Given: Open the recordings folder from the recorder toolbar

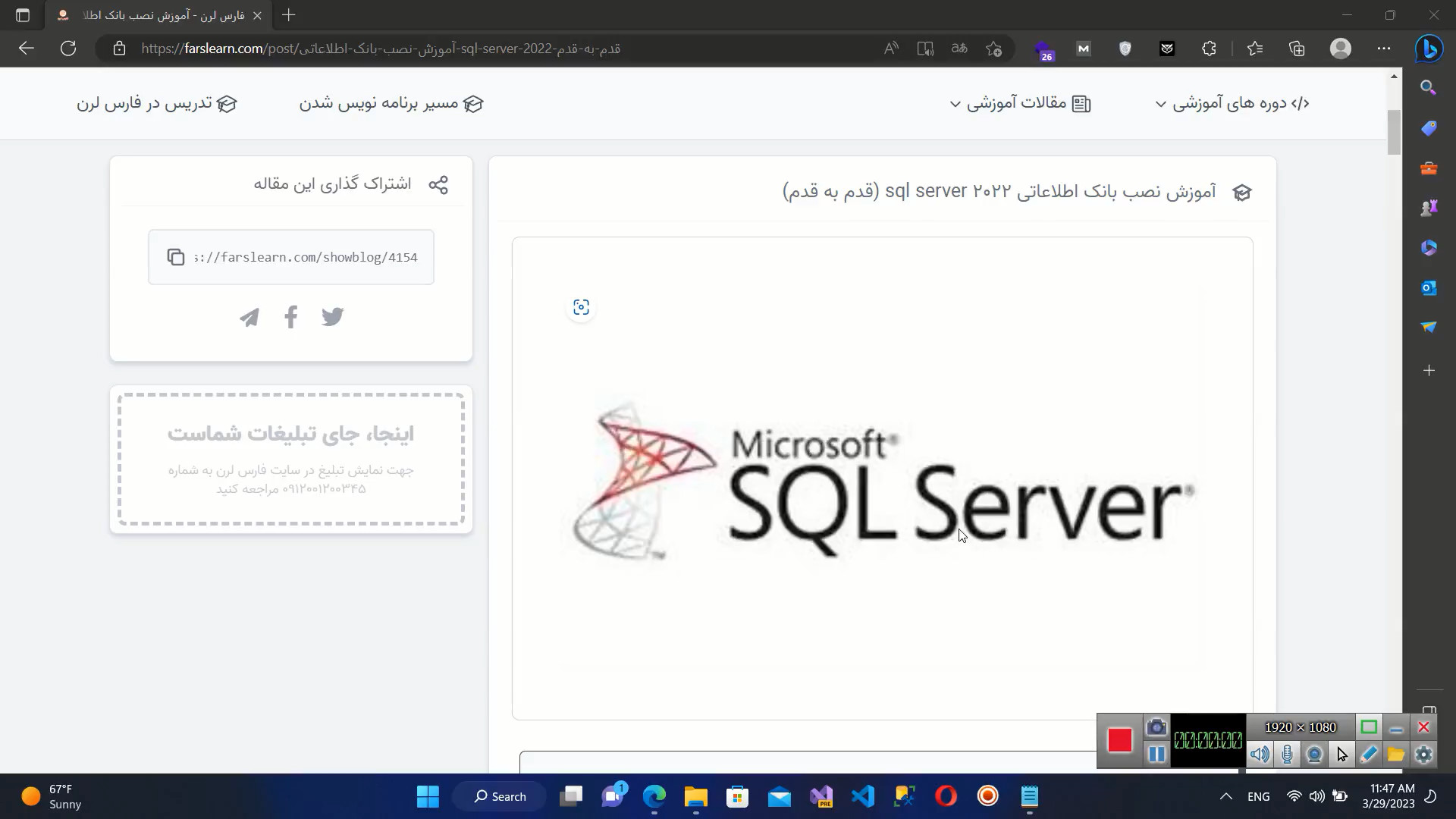Looking at the screenshot, I should [1396, 755].
